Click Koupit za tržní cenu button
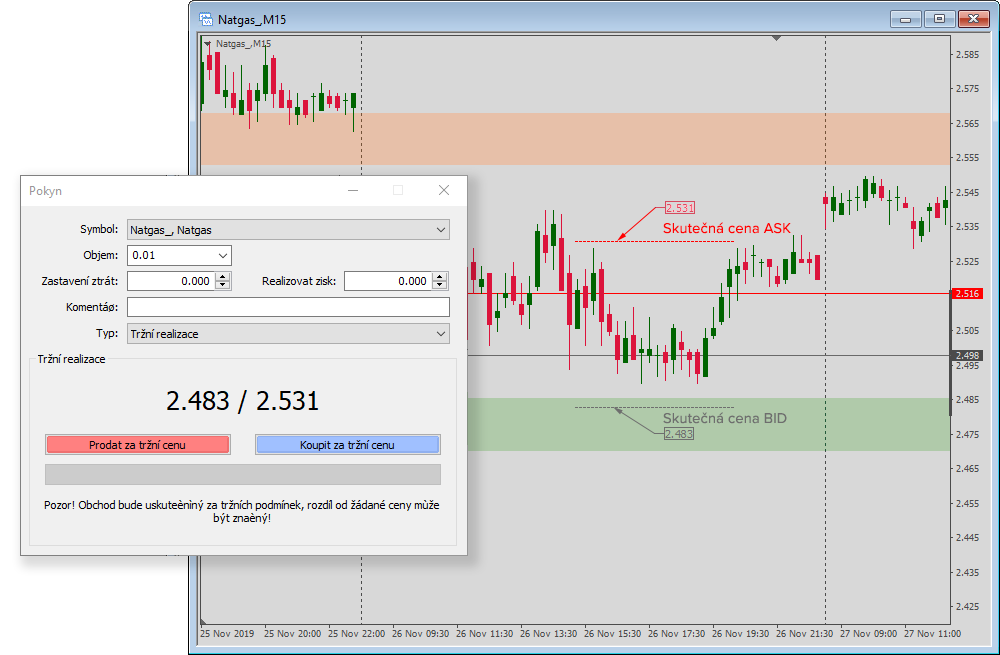This screenshot has width=1000, height=655. [x=348, y=445]
